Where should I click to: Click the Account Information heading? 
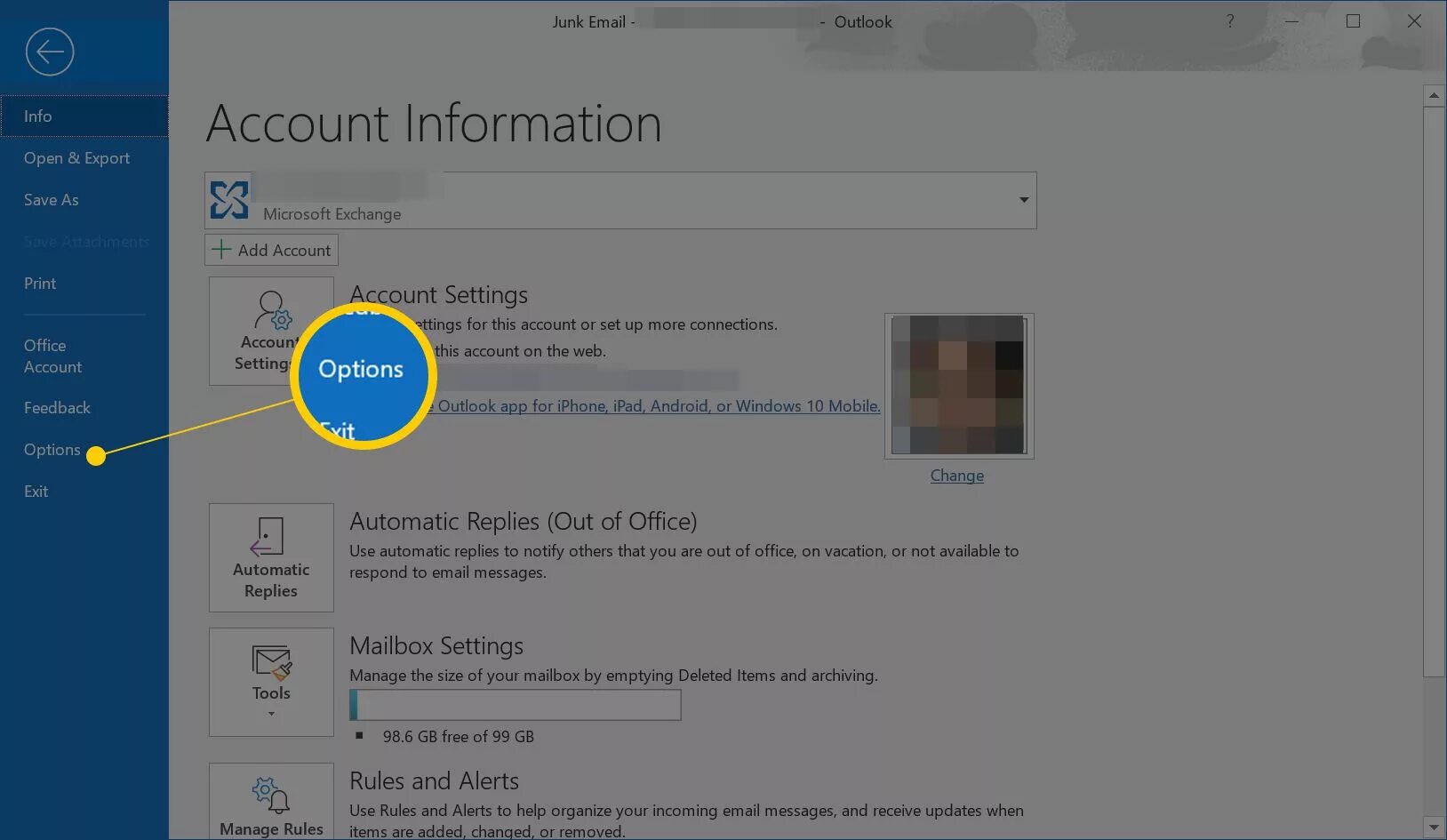point(434,124)
